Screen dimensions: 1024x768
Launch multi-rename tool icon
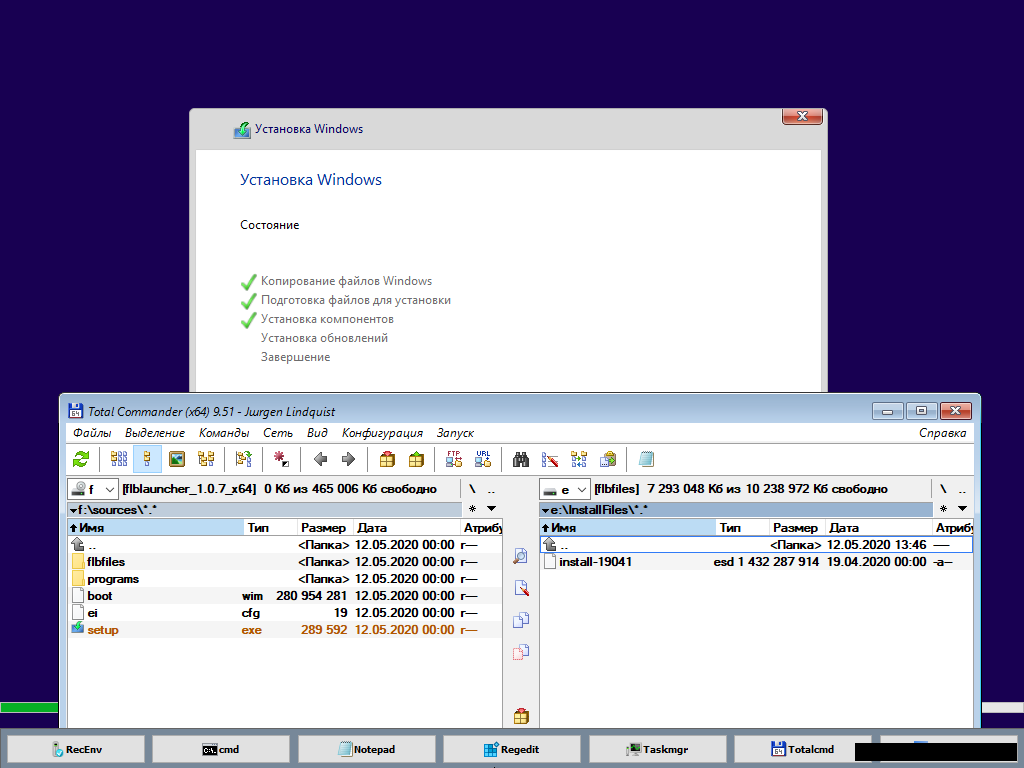point(550,459)
